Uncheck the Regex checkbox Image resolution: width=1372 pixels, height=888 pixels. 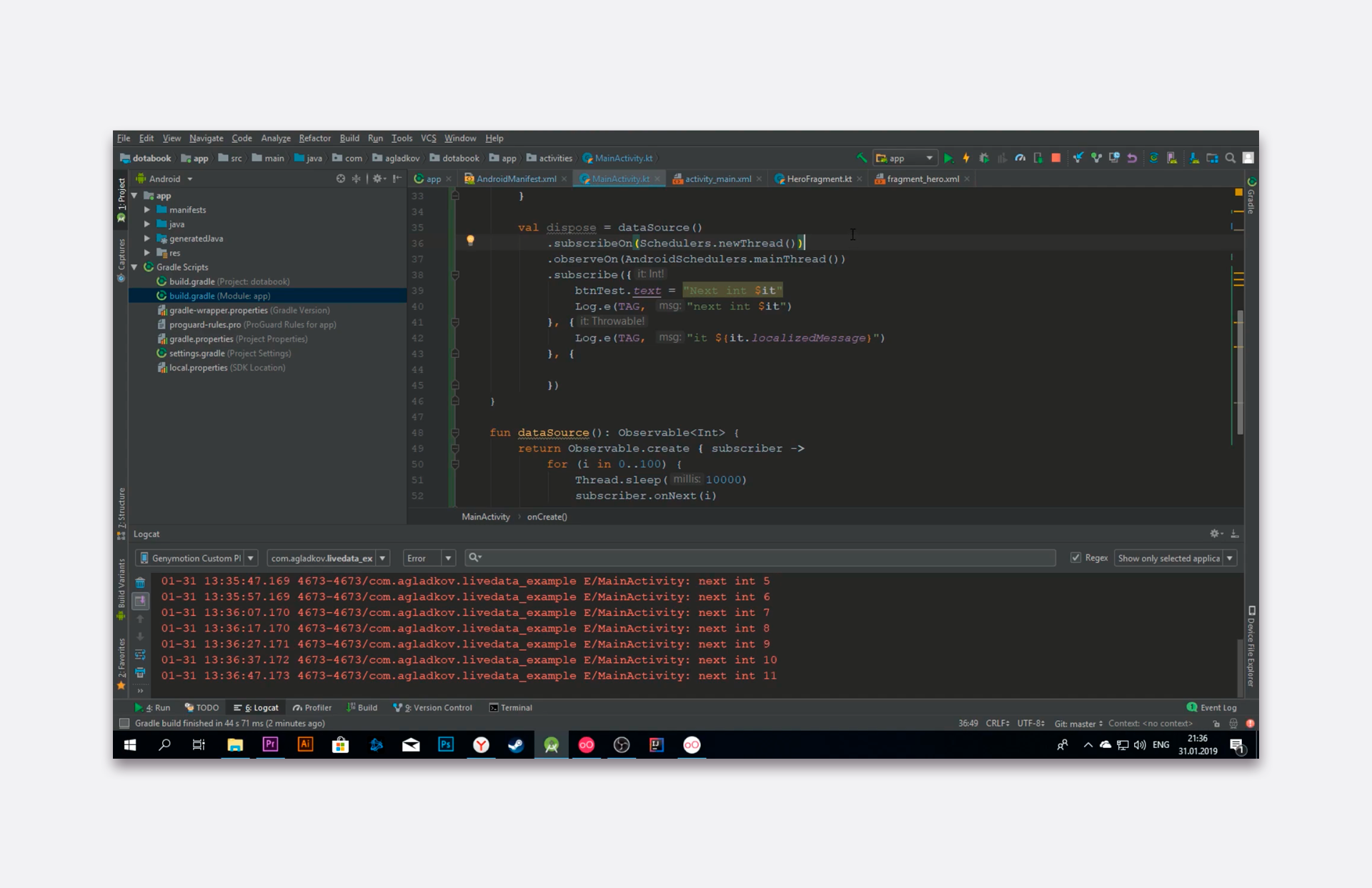pos(1075,558)
